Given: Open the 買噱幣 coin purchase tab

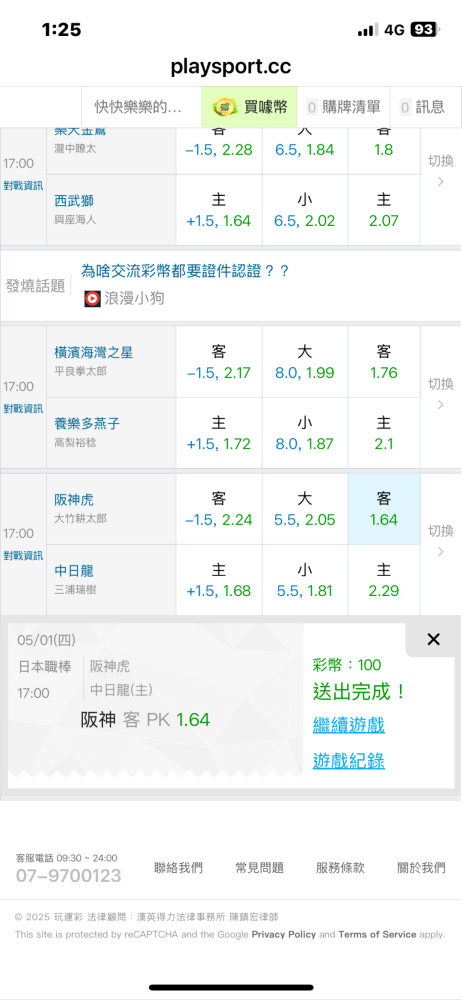Looking at the screenshot, I should 250,107.
